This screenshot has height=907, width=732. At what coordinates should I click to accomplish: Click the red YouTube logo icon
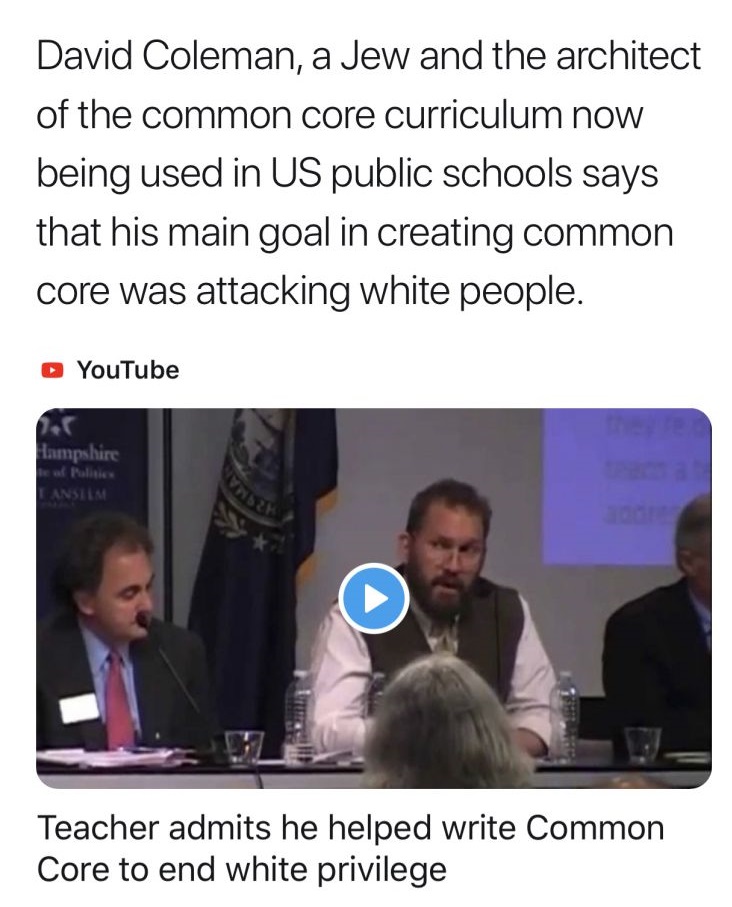click(52, 370)
